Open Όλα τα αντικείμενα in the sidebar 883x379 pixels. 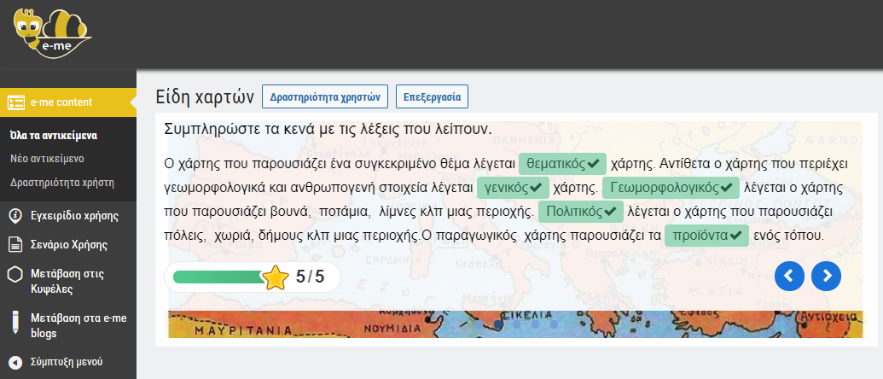54,136
